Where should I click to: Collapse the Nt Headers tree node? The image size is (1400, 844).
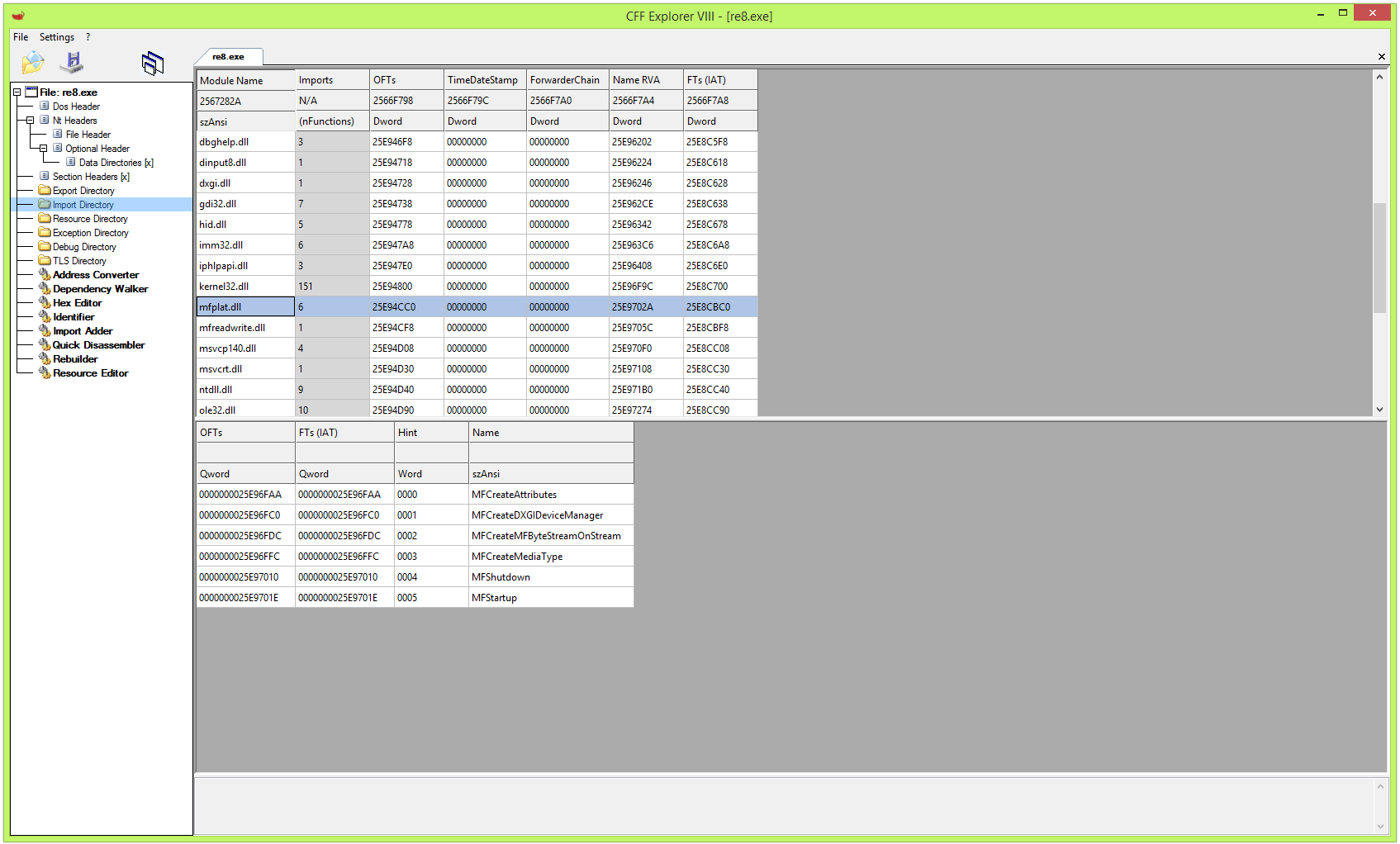point(30,121)
